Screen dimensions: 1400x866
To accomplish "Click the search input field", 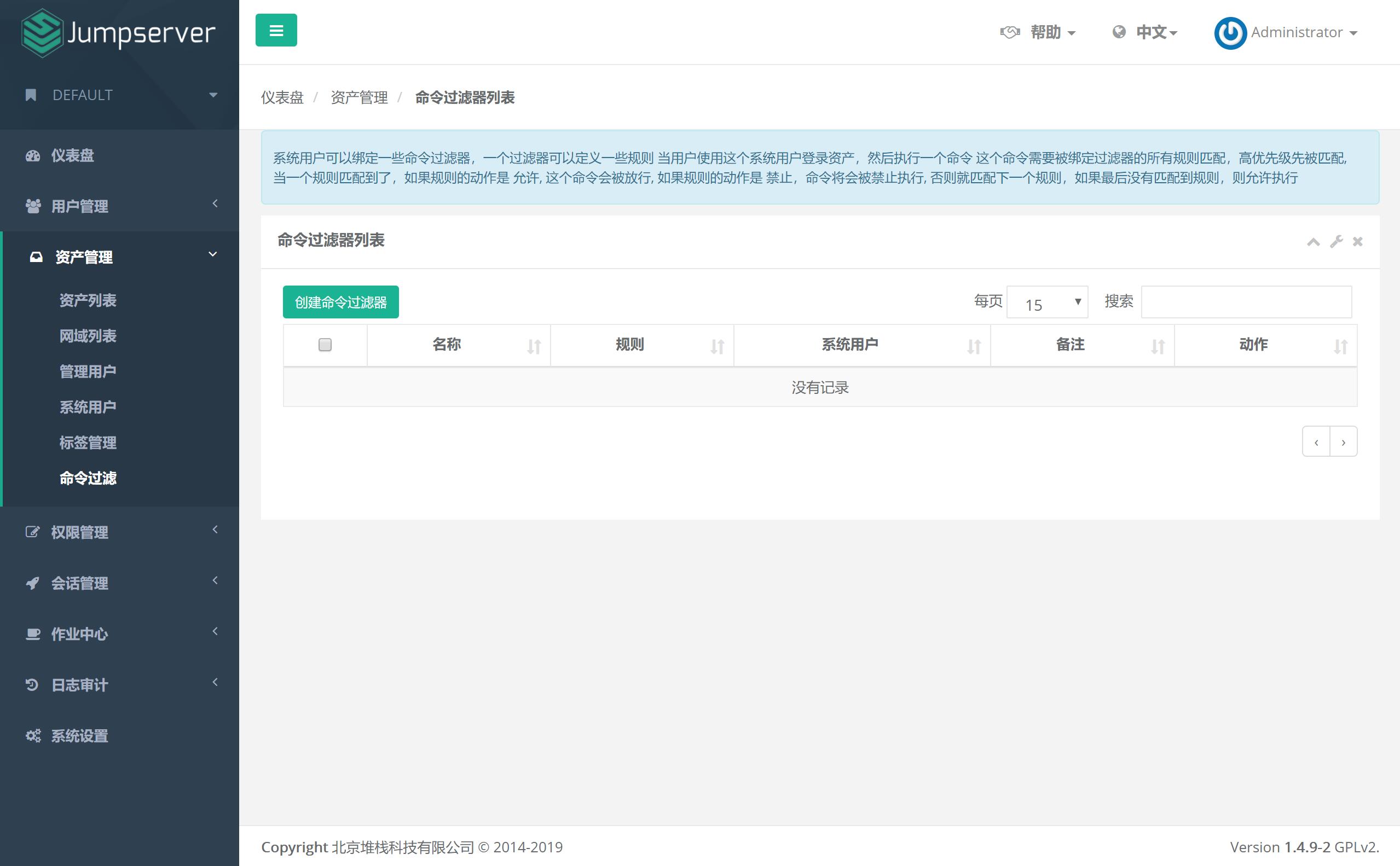I will point(1246,302).
